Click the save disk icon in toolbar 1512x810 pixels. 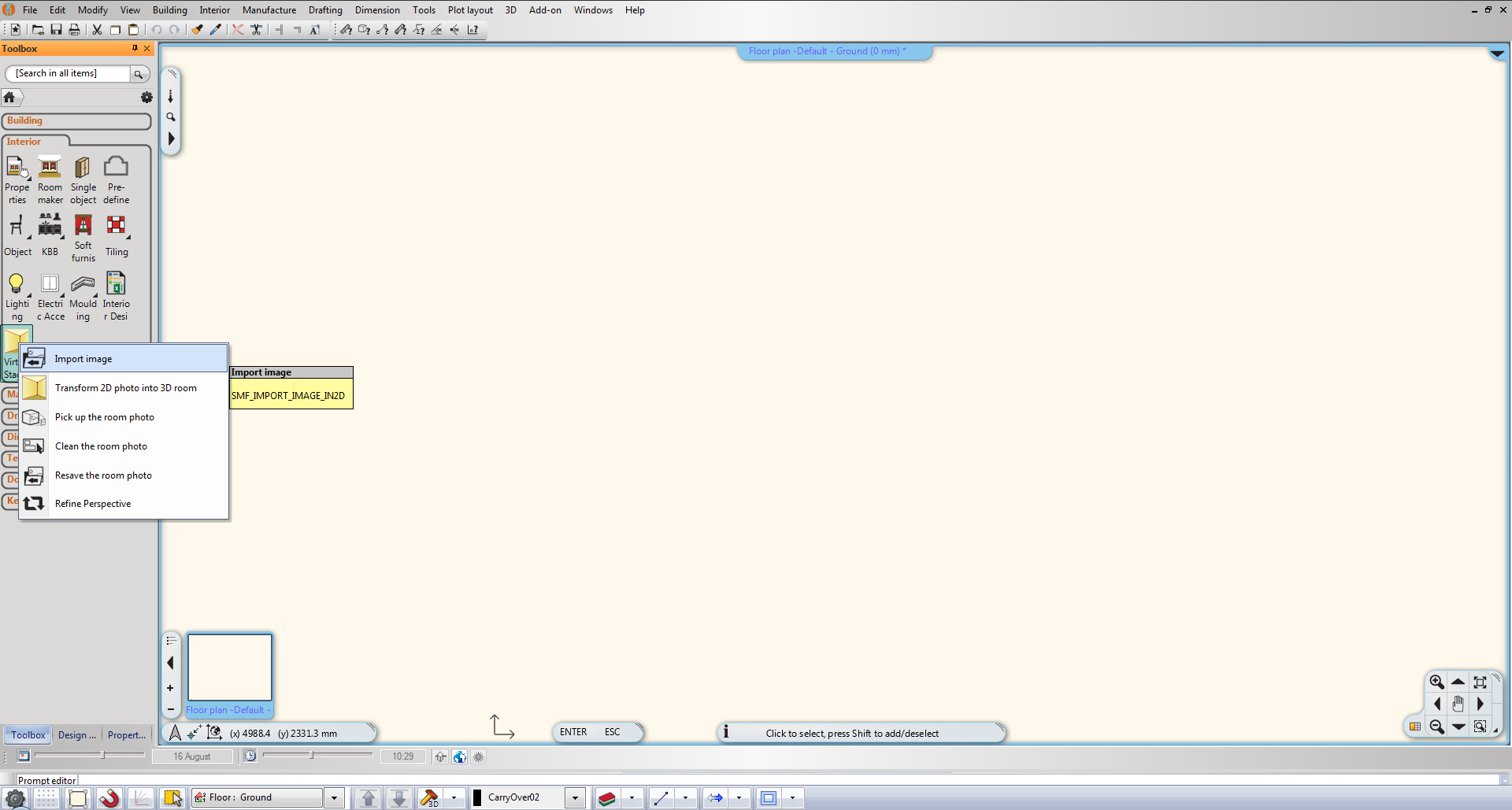(x=56, y=30)
